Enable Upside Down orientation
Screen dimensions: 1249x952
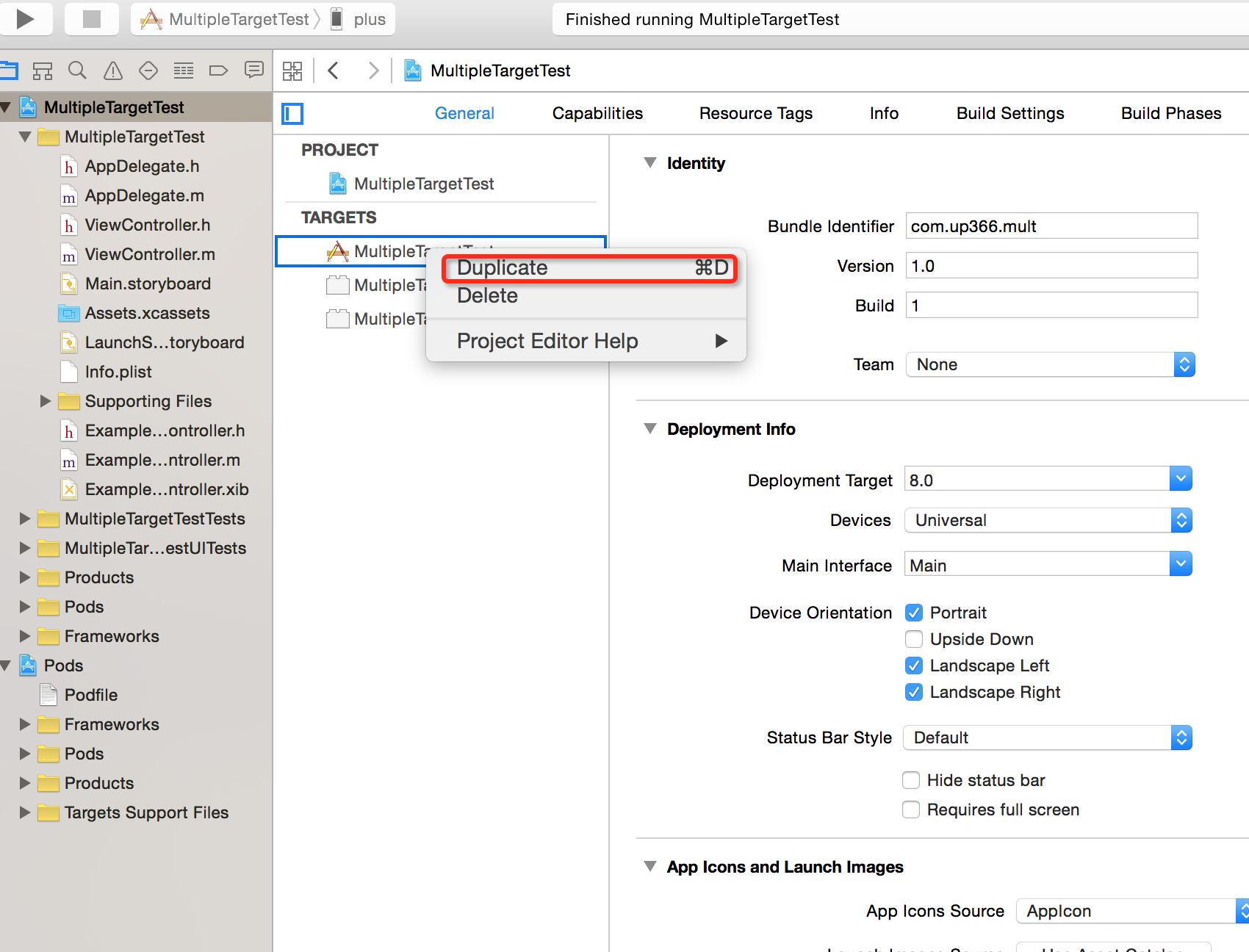coord(914,639)
